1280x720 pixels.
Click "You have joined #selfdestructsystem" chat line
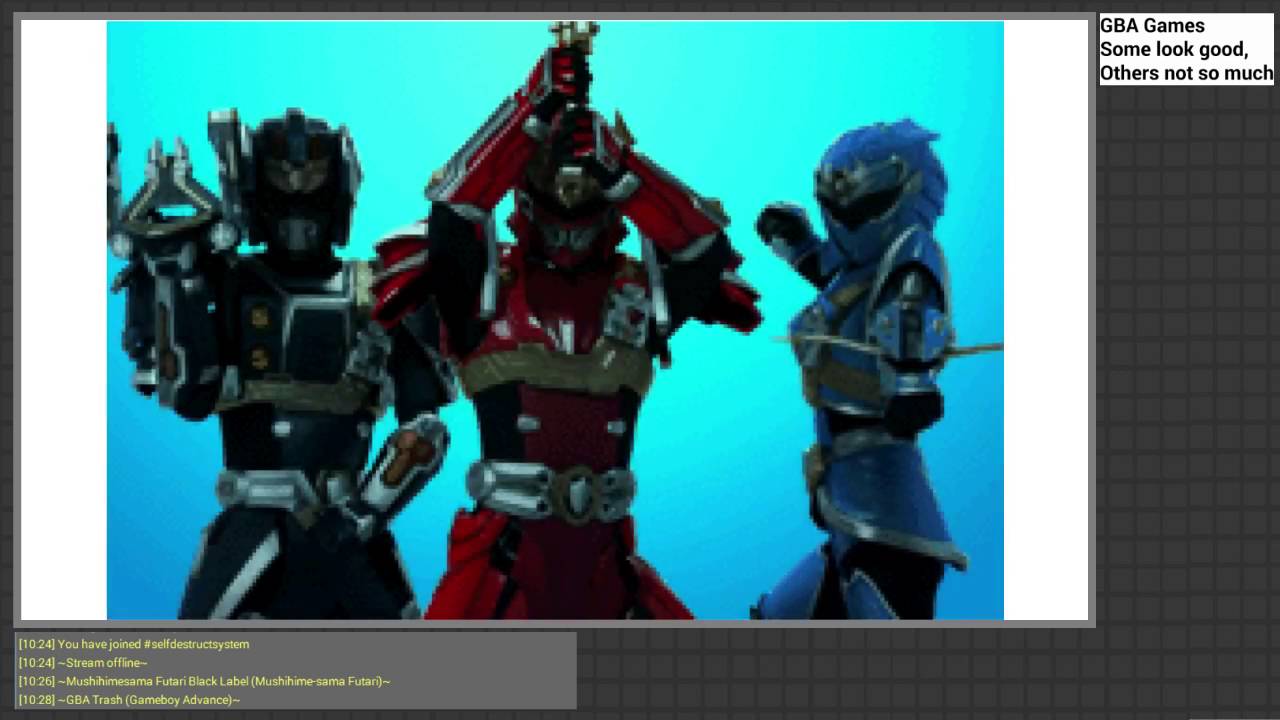[x=134, y=644]
